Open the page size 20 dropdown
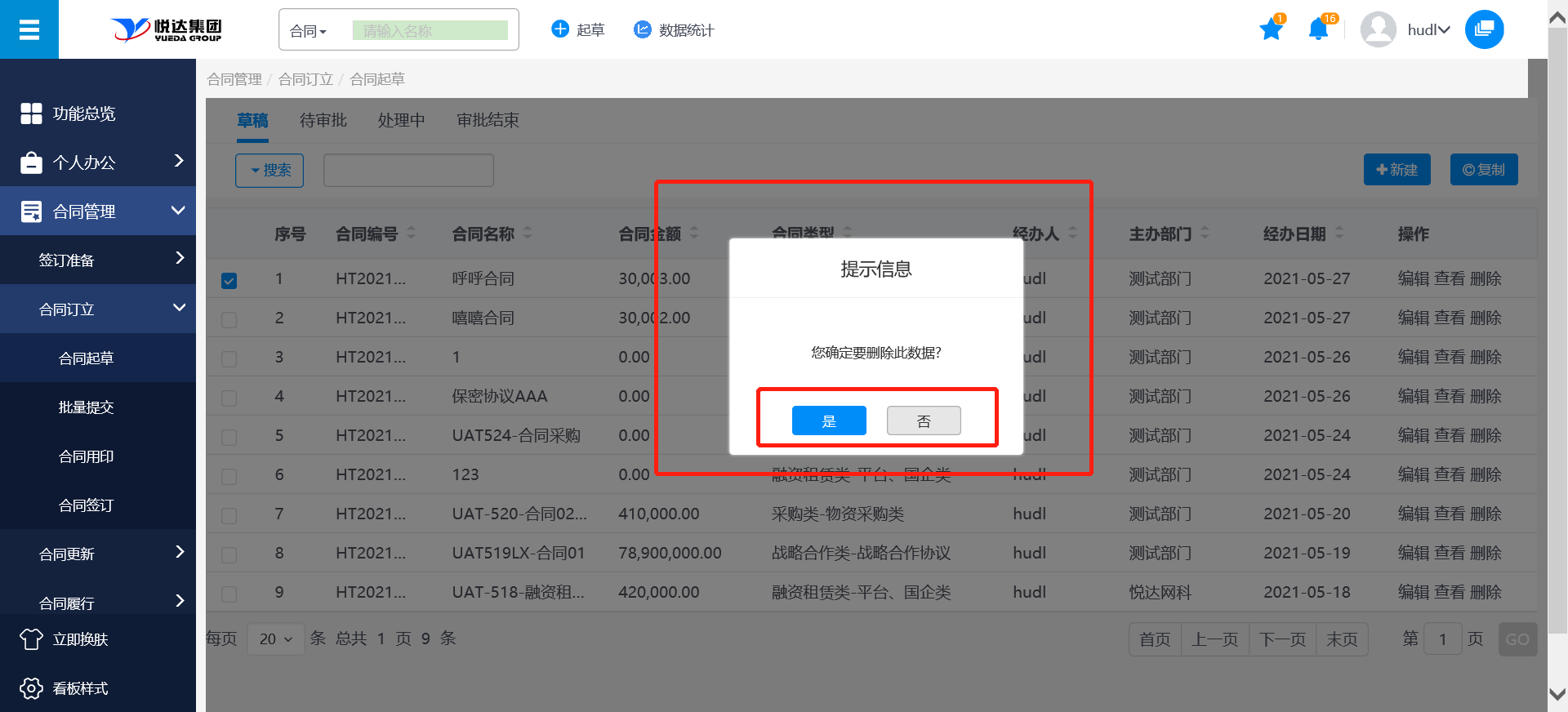Screen dimensions: 1568x712 pyautogui.click(x=276, y=639)
